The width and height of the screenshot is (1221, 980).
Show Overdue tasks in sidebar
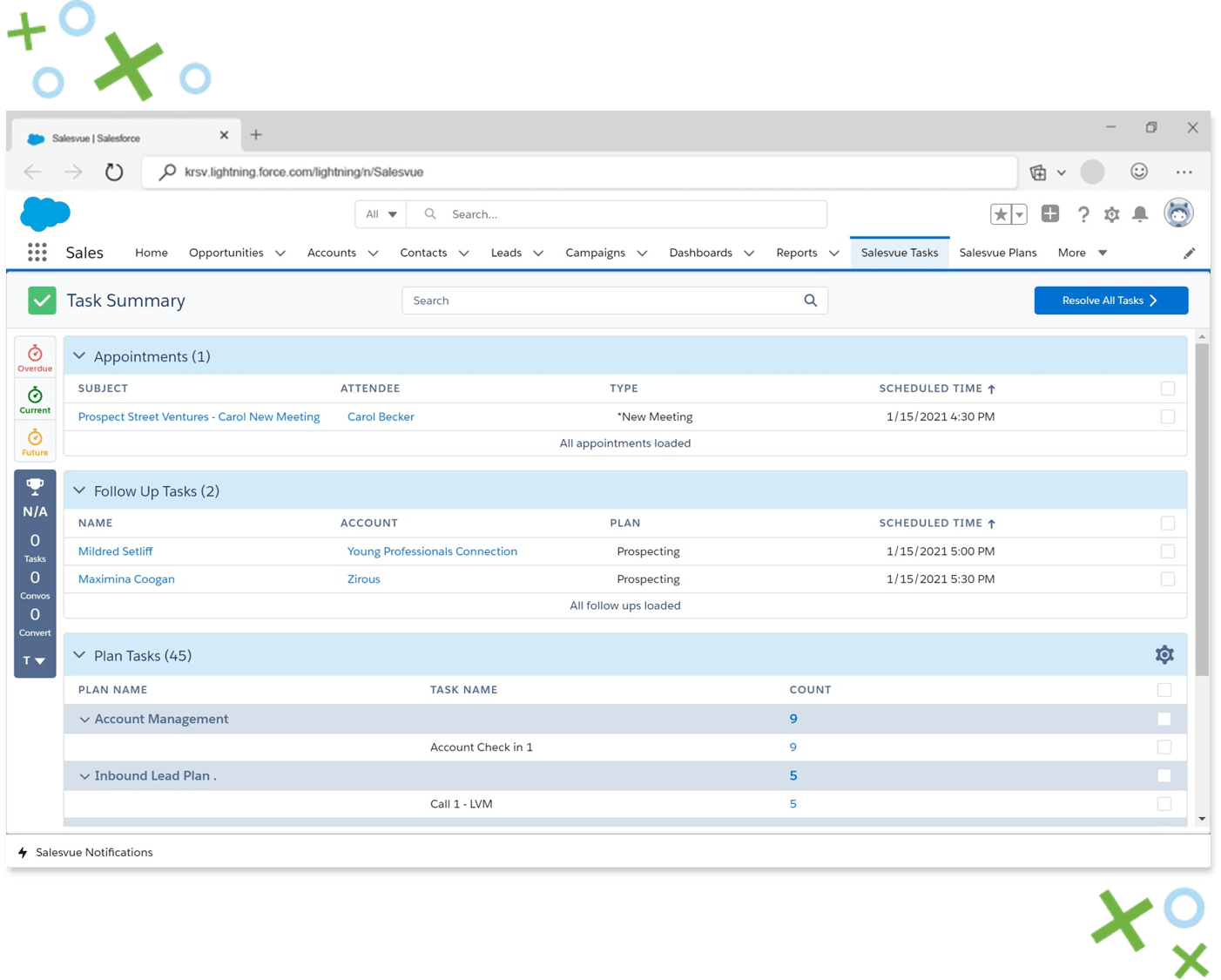pyautogui.click(x=35, y=358)
